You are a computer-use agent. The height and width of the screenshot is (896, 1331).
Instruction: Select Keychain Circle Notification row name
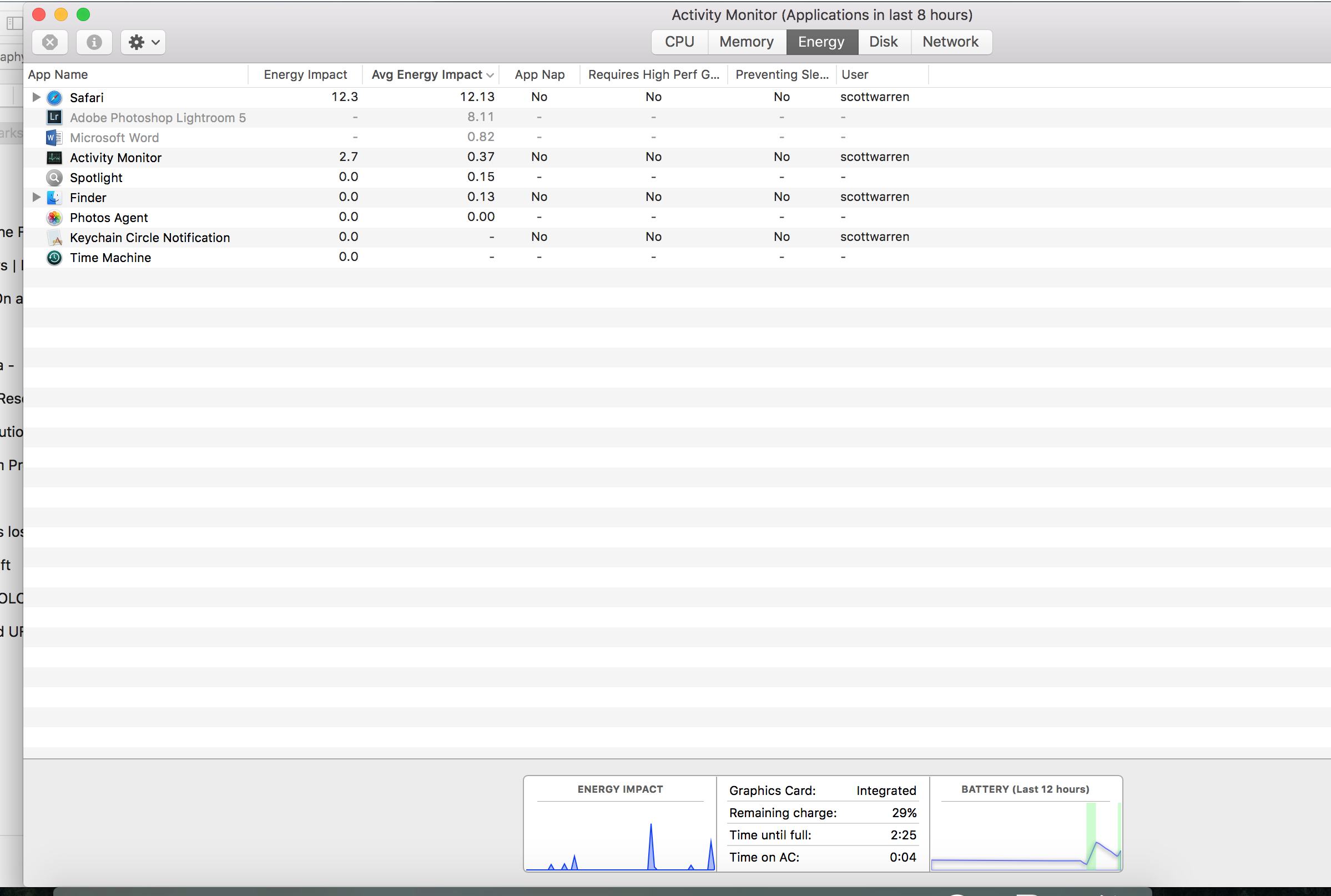coord(150,238)
